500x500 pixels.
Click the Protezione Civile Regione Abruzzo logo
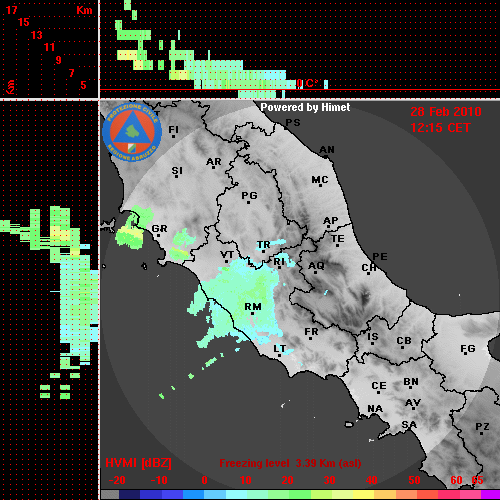pos(132,132)
